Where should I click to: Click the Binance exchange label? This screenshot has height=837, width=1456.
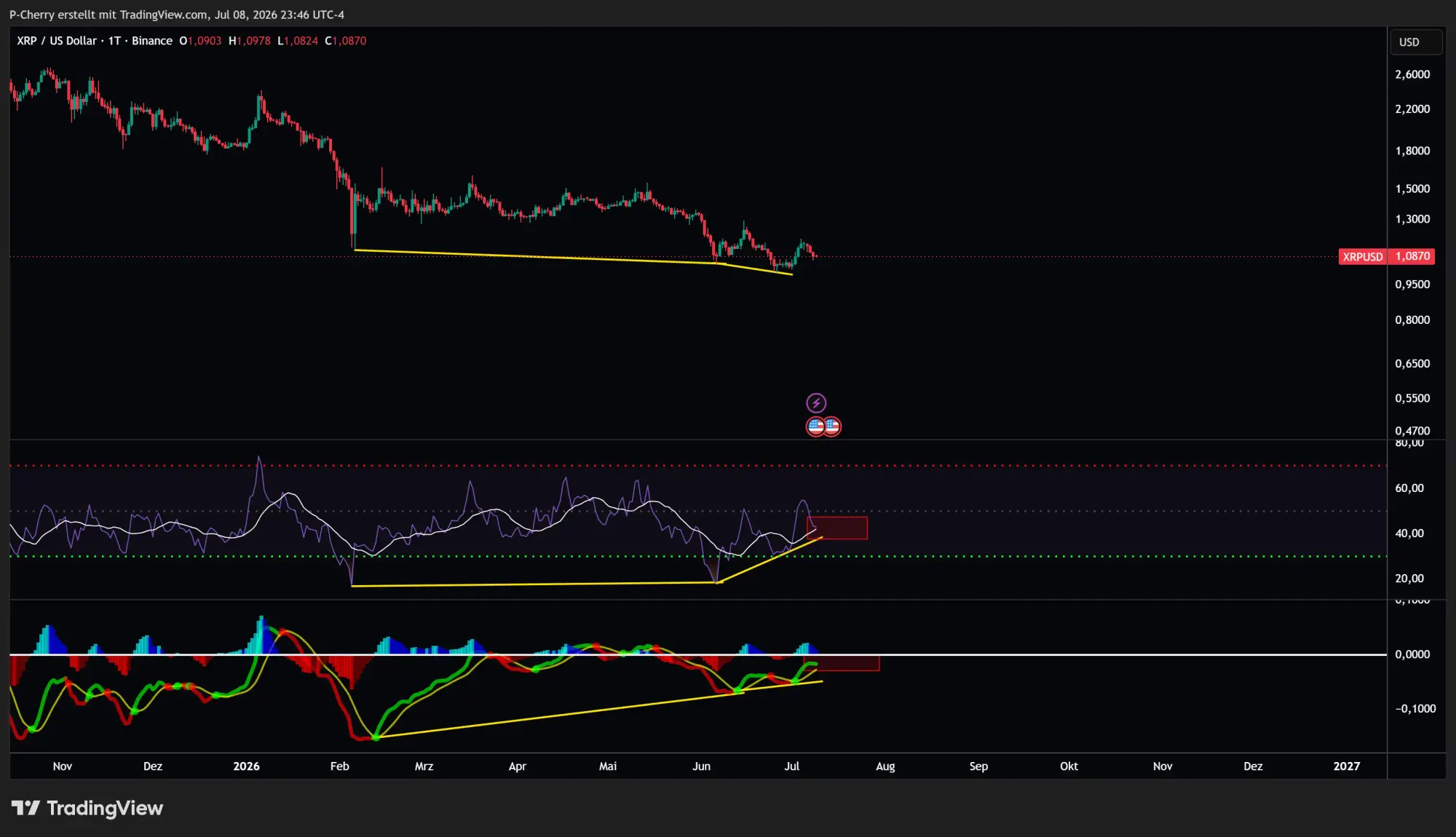(151, 41)
